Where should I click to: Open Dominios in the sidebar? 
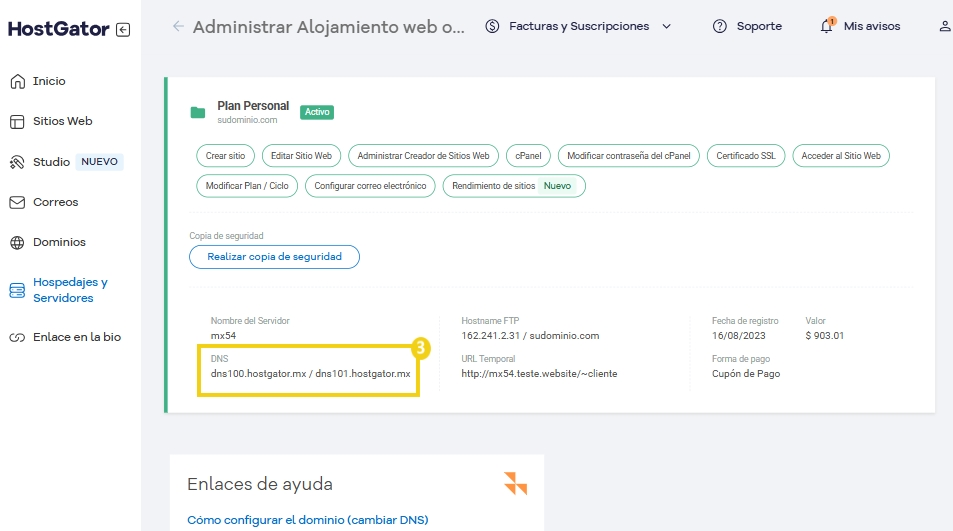tap(59, 242)
